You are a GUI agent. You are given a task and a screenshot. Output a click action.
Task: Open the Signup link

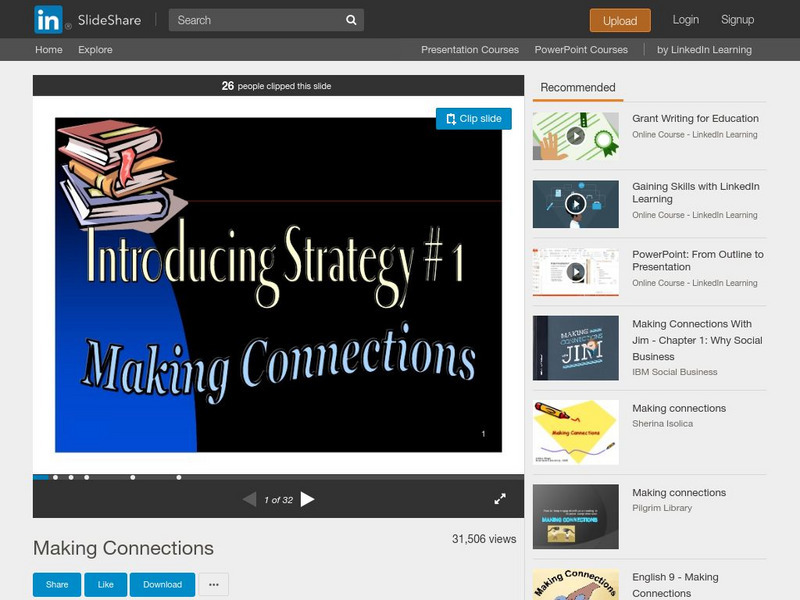737,20
